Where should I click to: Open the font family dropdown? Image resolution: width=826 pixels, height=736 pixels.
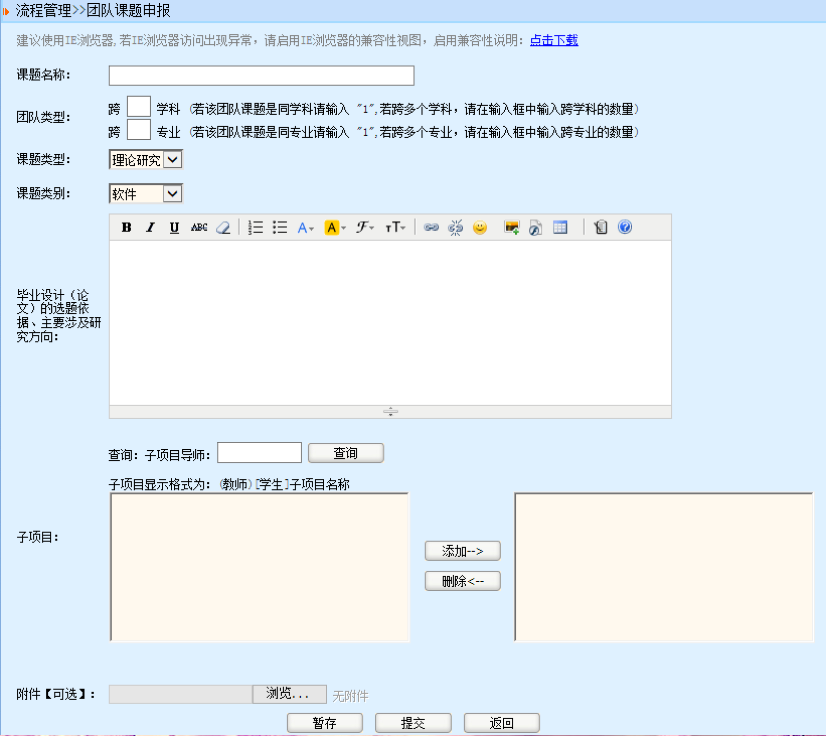(x=365, y=227)
